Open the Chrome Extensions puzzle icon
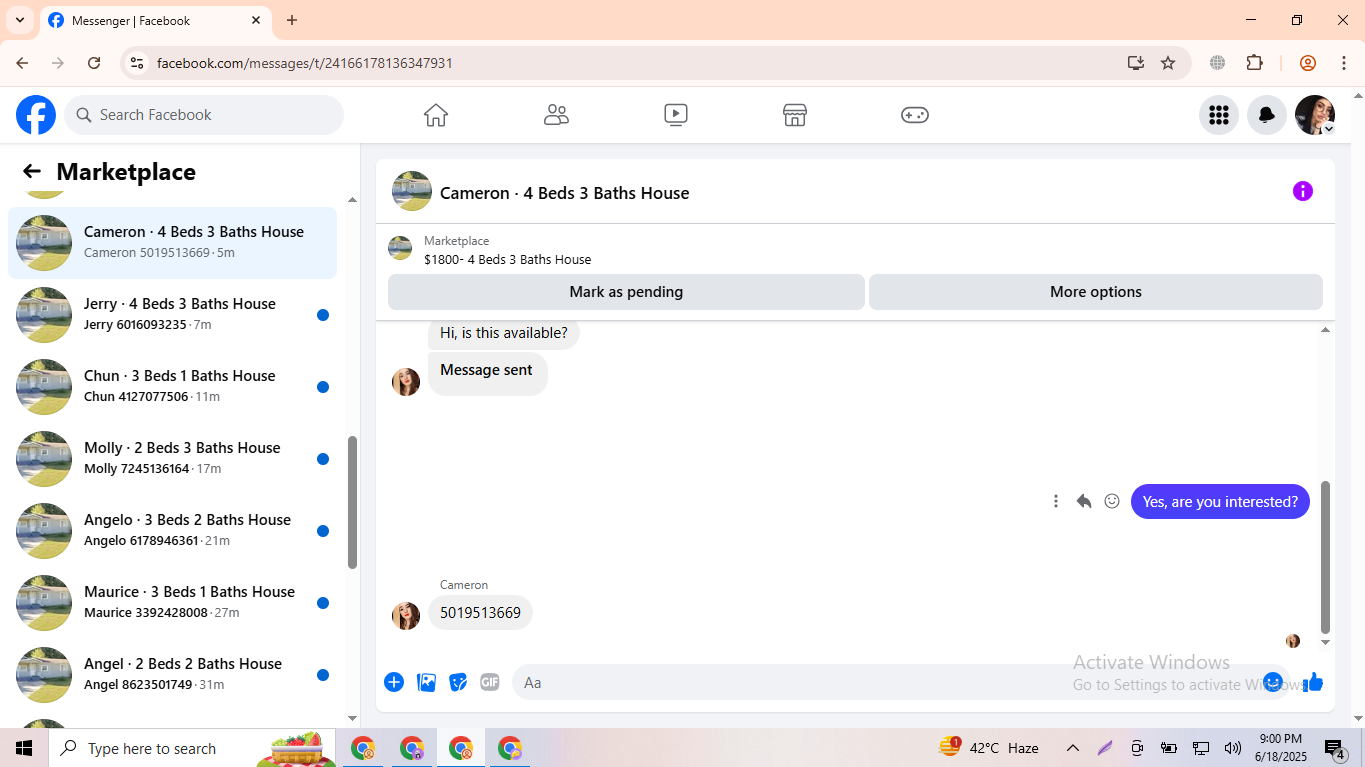Viewport: 1365px width, 767px height. point(1254,63)
